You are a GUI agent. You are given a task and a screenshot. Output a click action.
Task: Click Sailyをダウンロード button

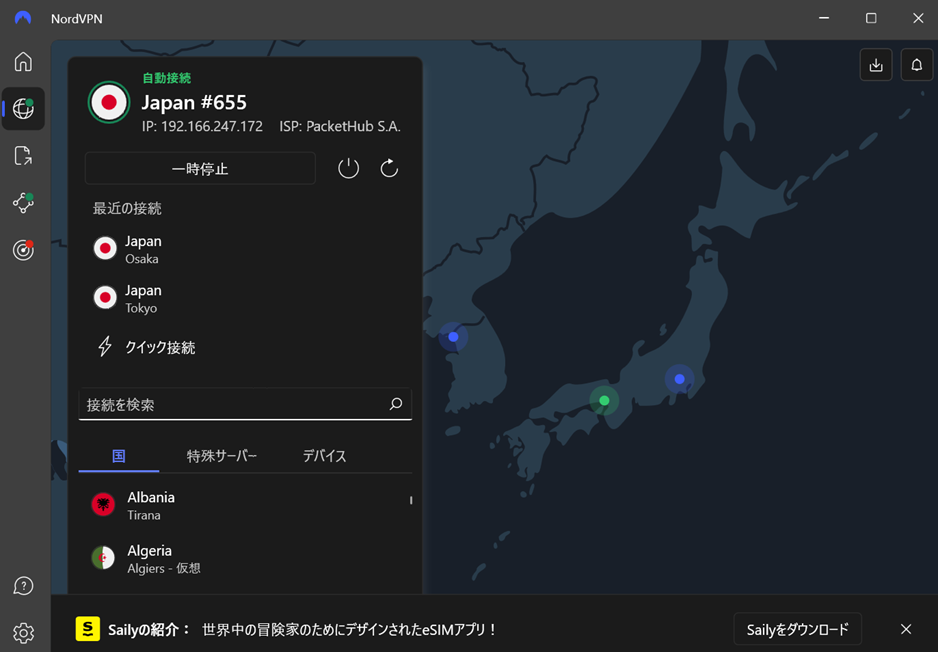797,629
